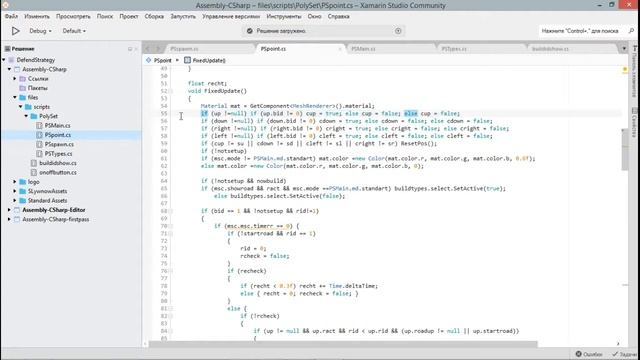
Task: Click the horizontal editor scrollbar
Action: [x=343, y=344]
